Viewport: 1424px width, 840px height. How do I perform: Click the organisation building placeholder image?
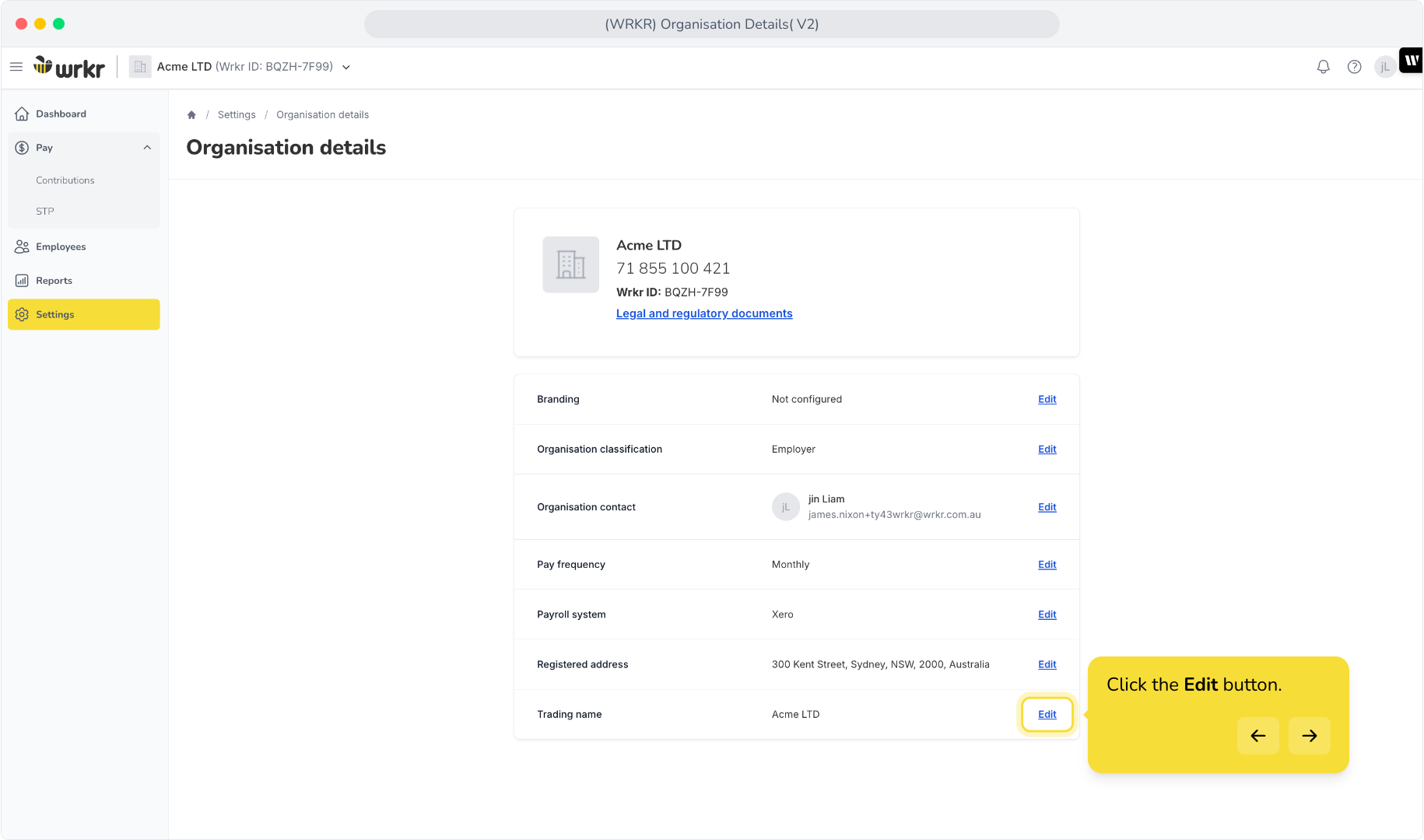tap(571, 264)
